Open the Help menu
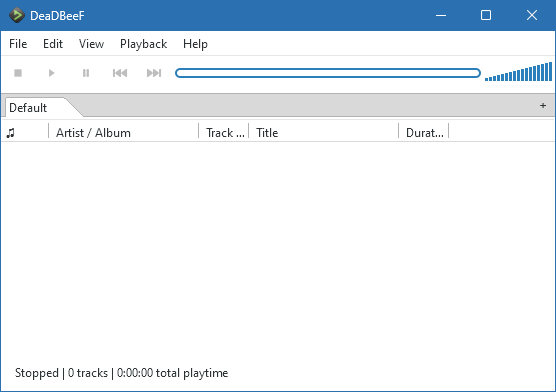556x392 pixels. coord(195,44)
